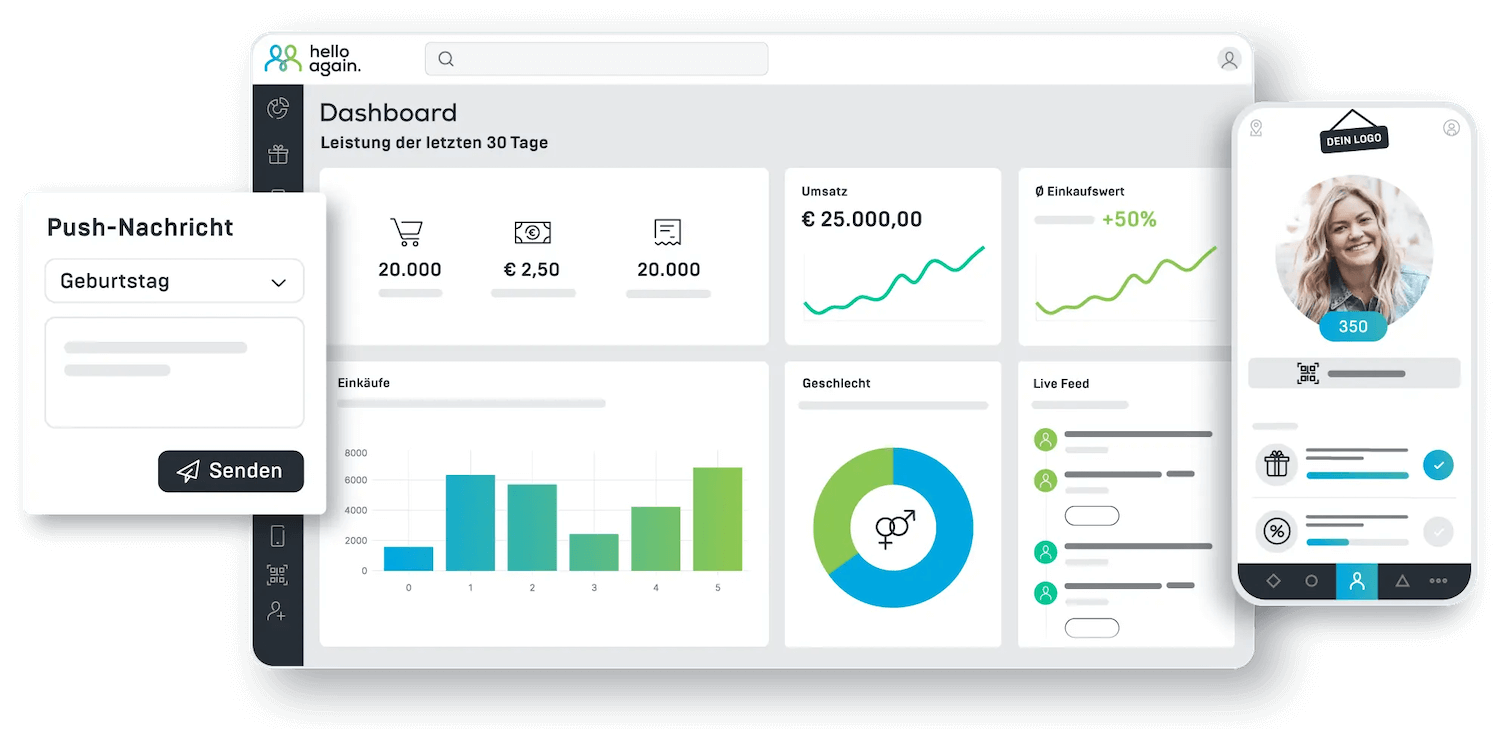Click the add-user icon in the sidebar
Image resolution: width=1500 pixels, height=729 pixels.
(278, 612)
